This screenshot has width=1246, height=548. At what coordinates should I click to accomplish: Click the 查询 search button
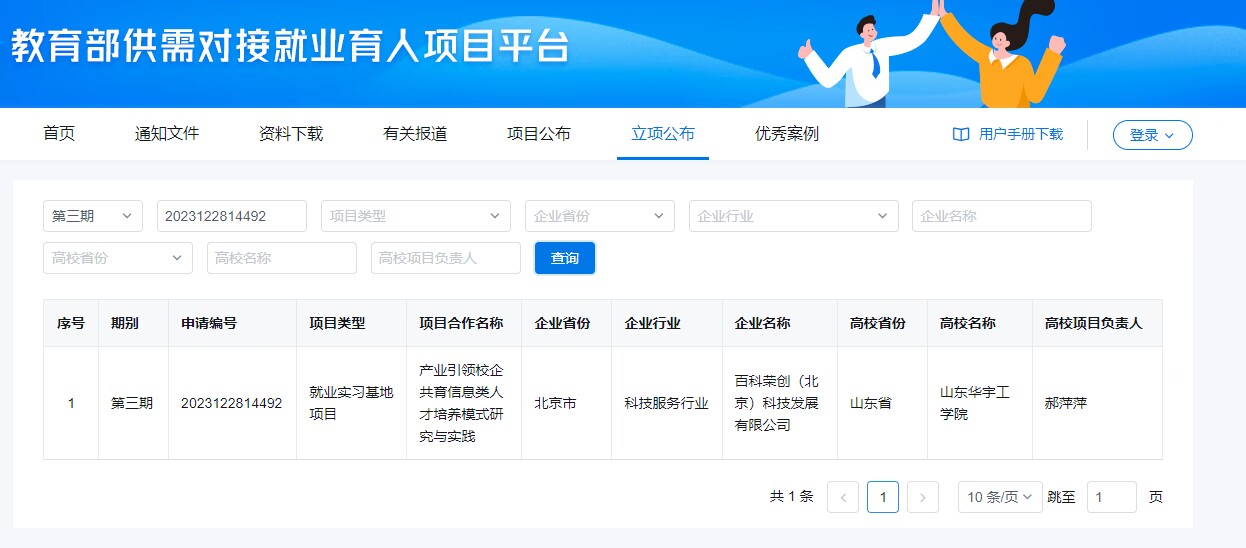pos(565,258)
